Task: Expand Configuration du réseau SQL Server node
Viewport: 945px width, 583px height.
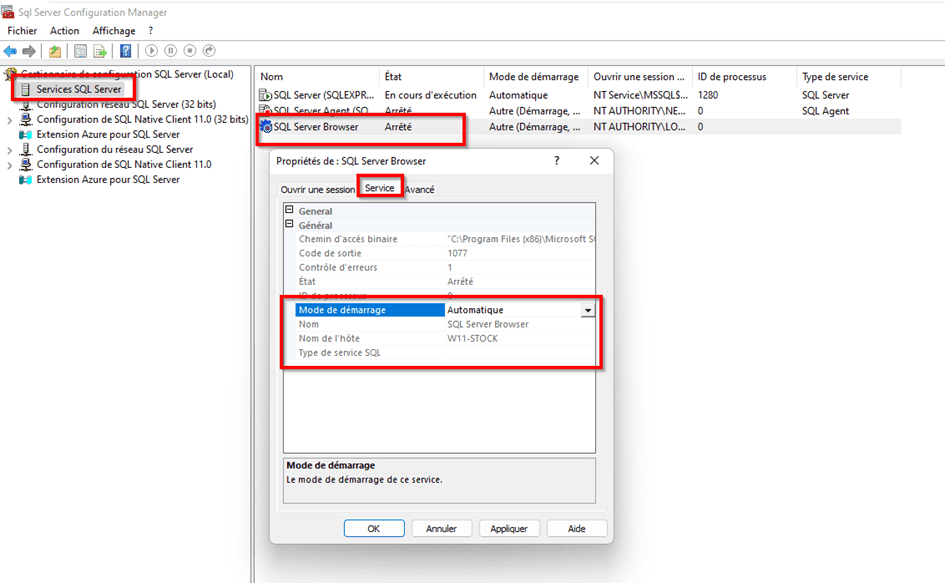Action: pyautogui.click(x=9, y=150)
